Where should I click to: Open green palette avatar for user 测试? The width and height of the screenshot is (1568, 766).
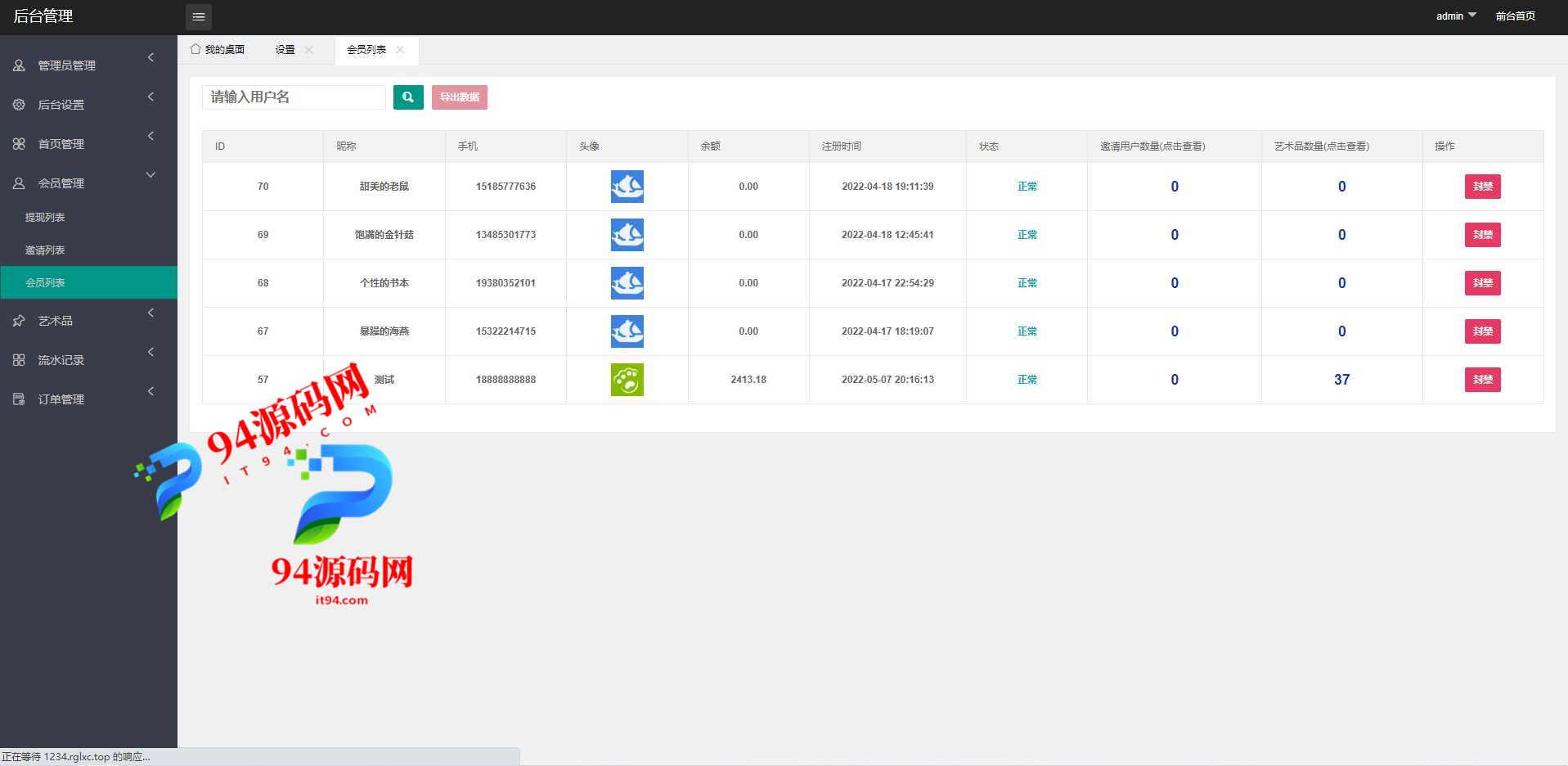[x=627, y=380]
